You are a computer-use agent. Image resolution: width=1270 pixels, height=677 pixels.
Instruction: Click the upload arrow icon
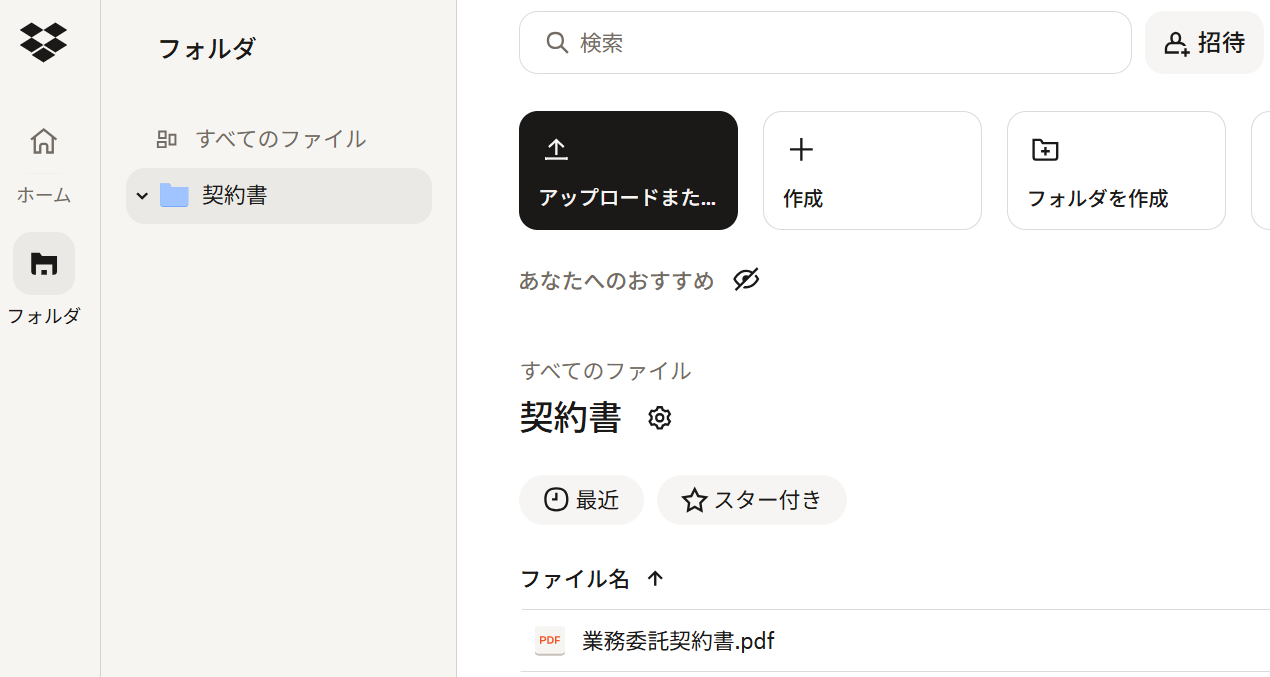556,150
